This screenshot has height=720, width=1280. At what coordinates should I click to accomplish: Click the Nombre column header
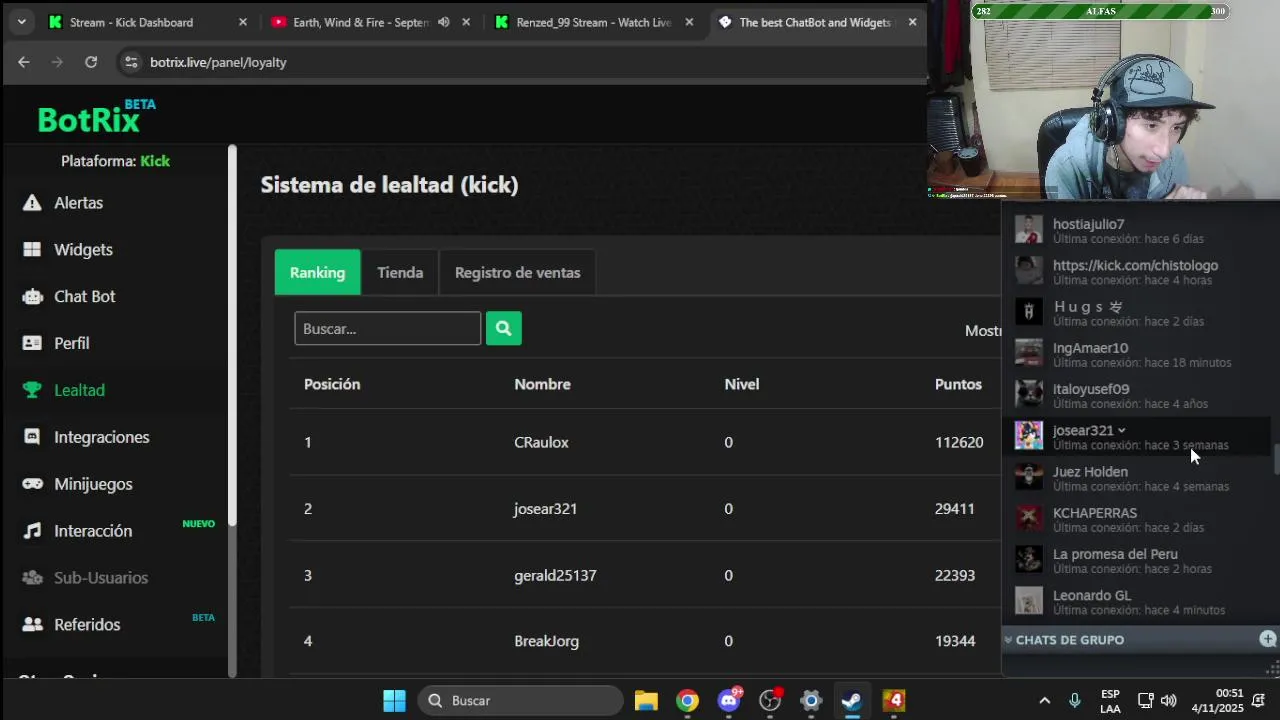coord(542,384)
